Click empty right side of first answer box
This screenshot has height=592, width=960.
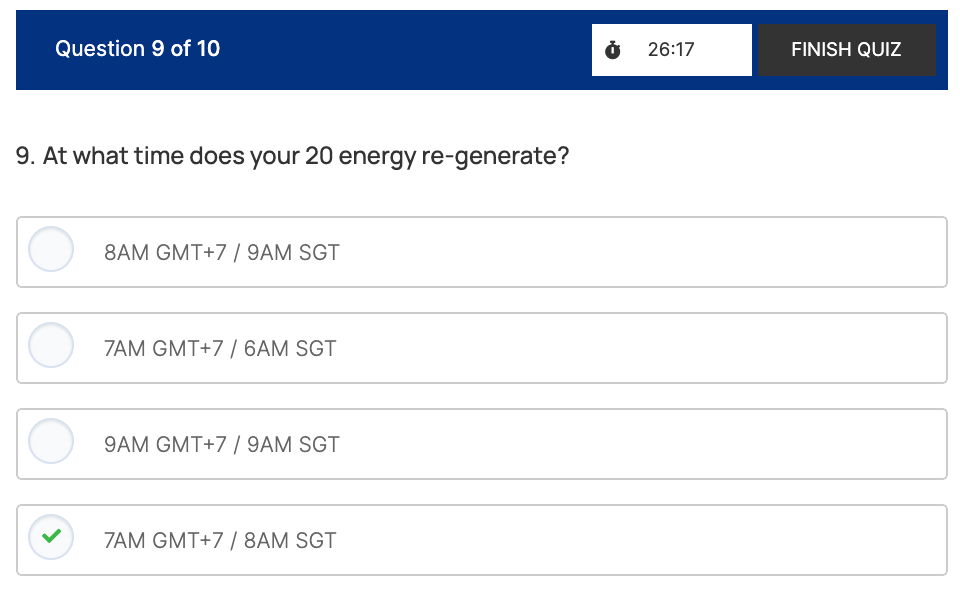coord(700,252)
